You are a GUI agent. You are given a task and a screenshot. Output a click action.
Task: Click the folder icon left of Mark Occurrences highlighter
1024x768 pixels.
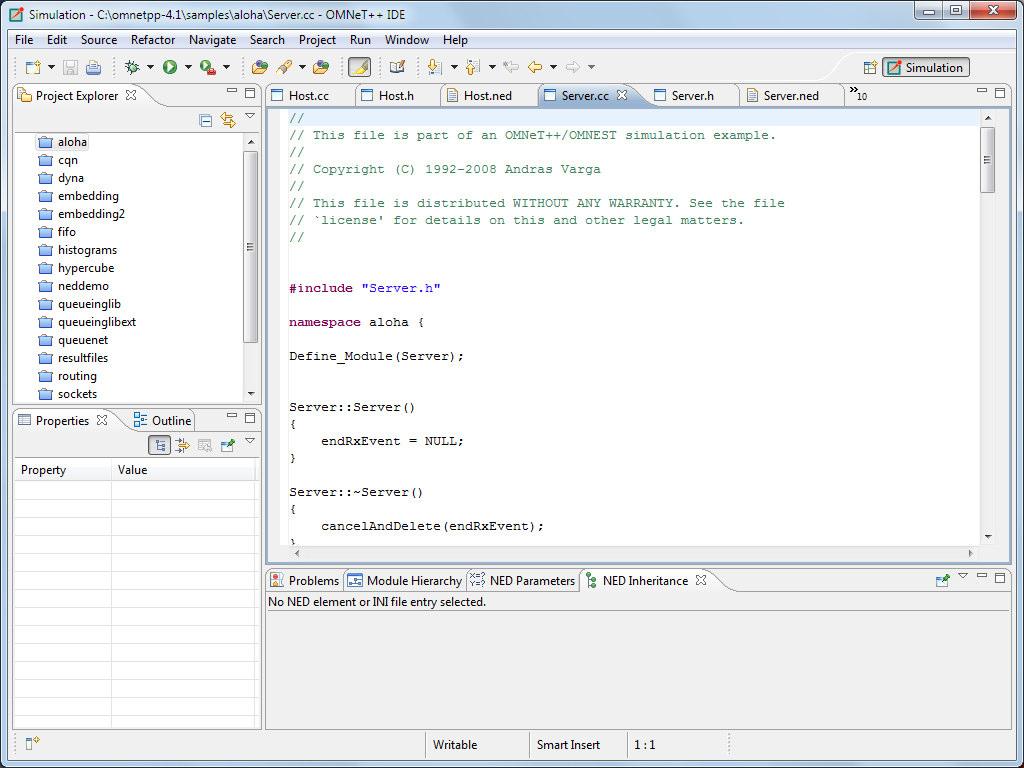pyautogui.click(x=321, y=67)
